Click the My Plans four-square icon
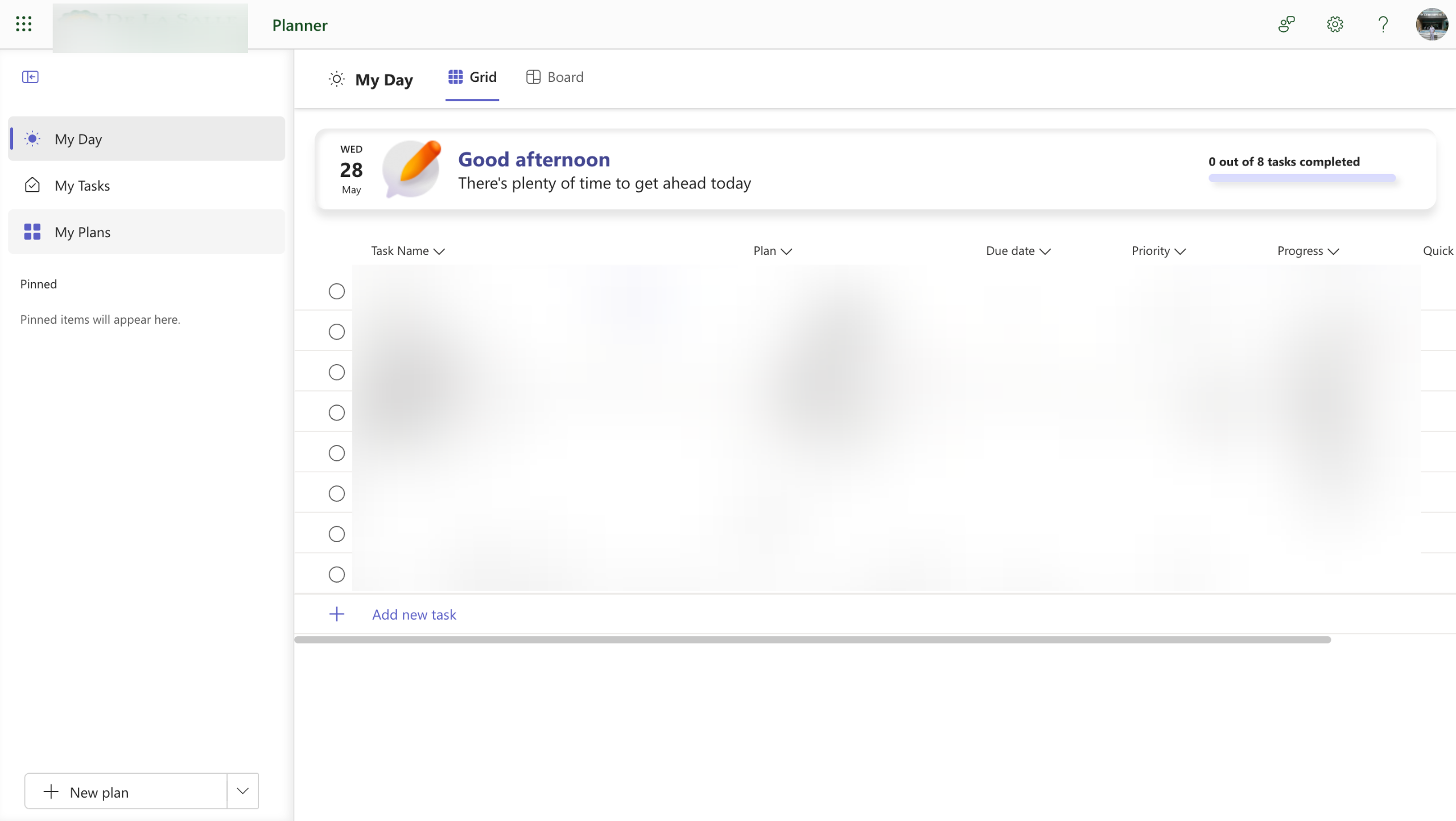The height and width of the screenshot is (821, 1456). [x=32, y=232]
